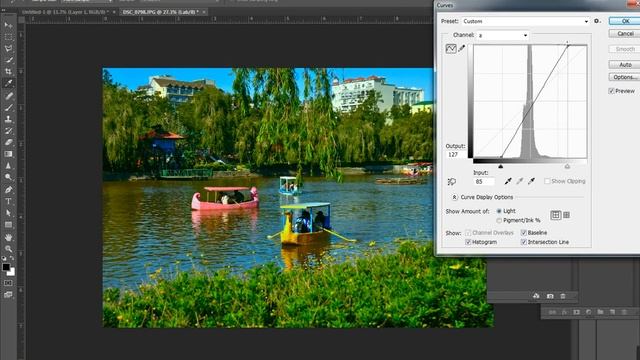Select the Eyedropper tool in toolbar

click(8, 84)
